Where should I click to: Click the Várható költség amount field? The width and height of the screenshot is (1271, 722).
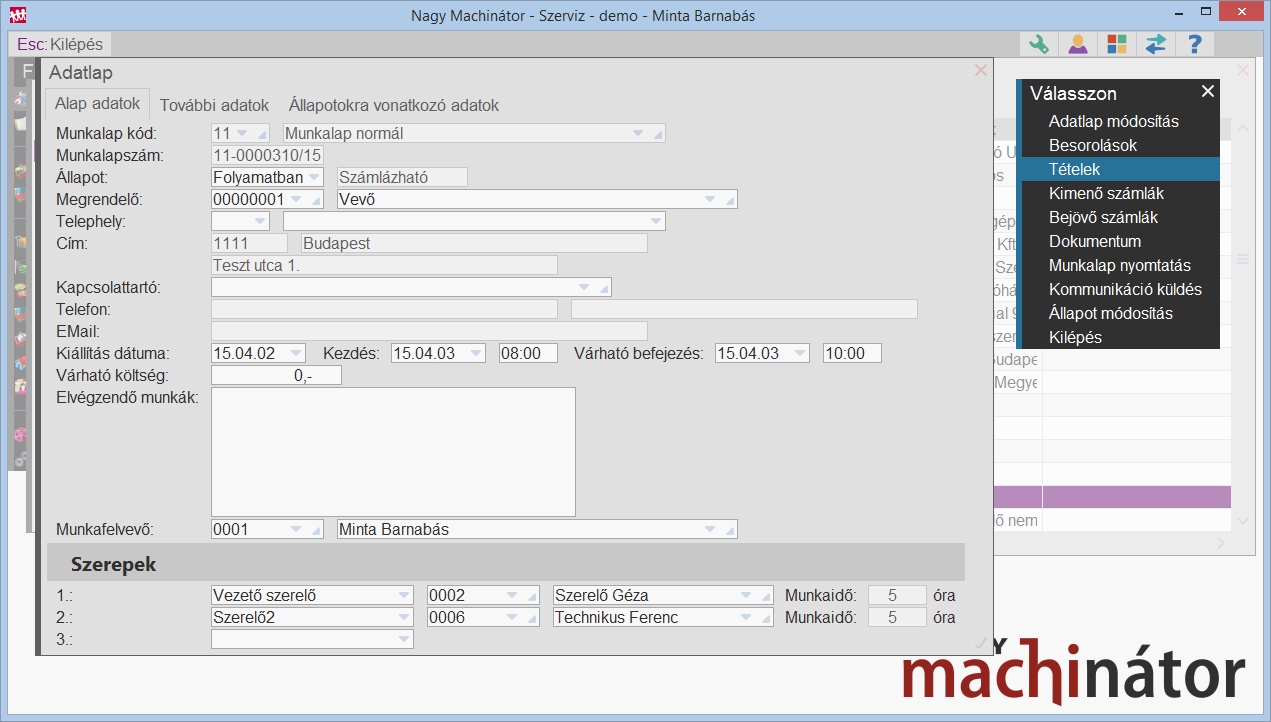pos(276,375)
